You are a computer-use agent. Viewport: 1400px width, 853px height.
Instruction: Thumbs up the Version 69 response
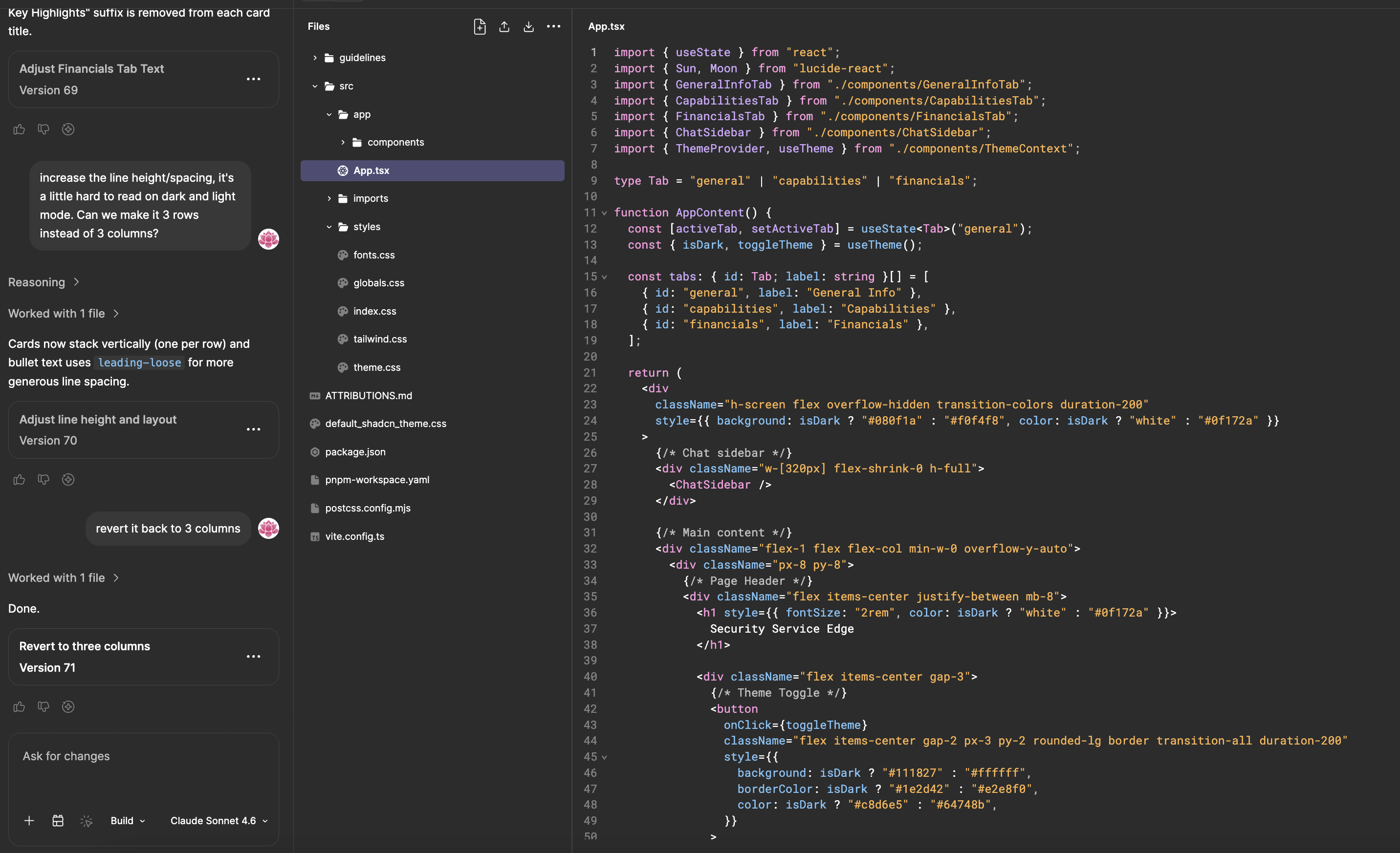(x=20, y=129)
